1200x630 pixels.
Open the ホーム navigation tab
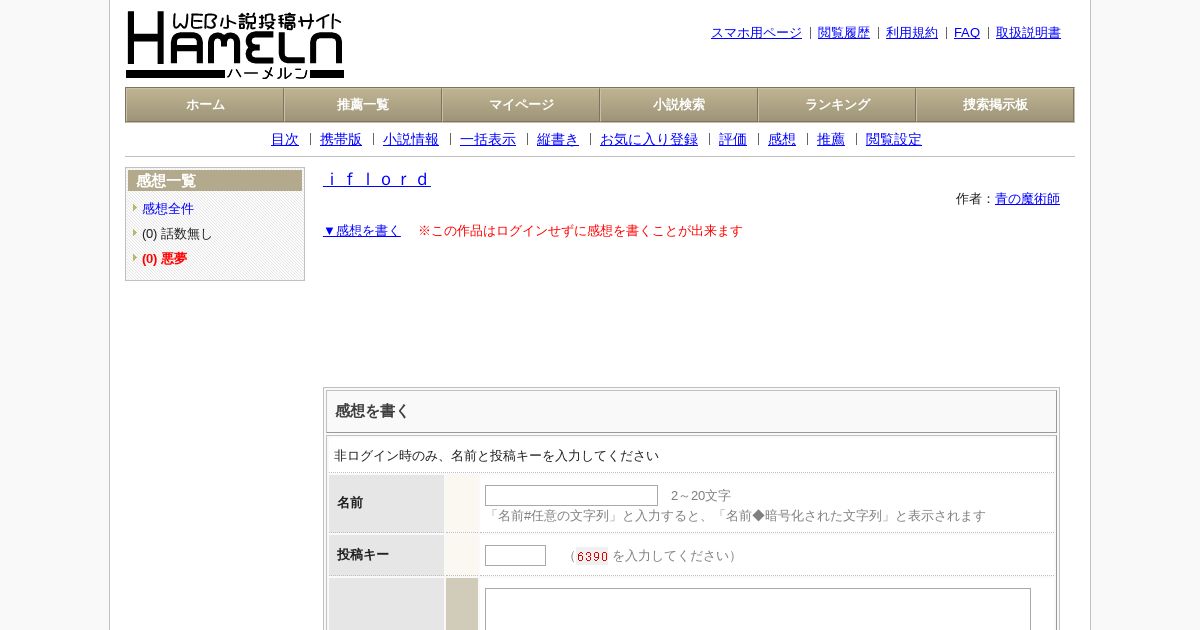[205, 105]
